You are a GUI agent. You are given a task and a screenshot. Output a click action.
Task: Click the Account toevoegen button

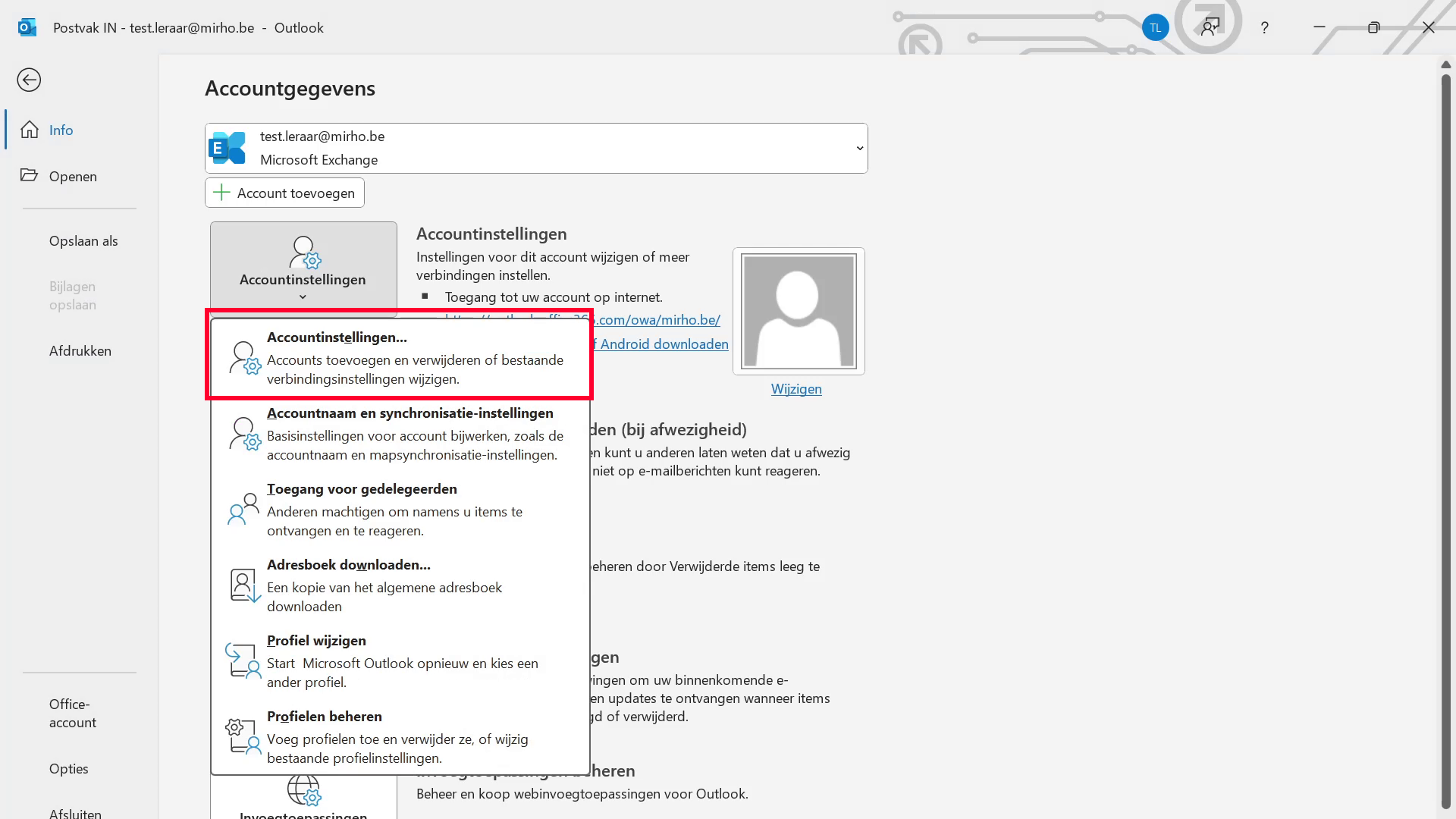(284, 193)
